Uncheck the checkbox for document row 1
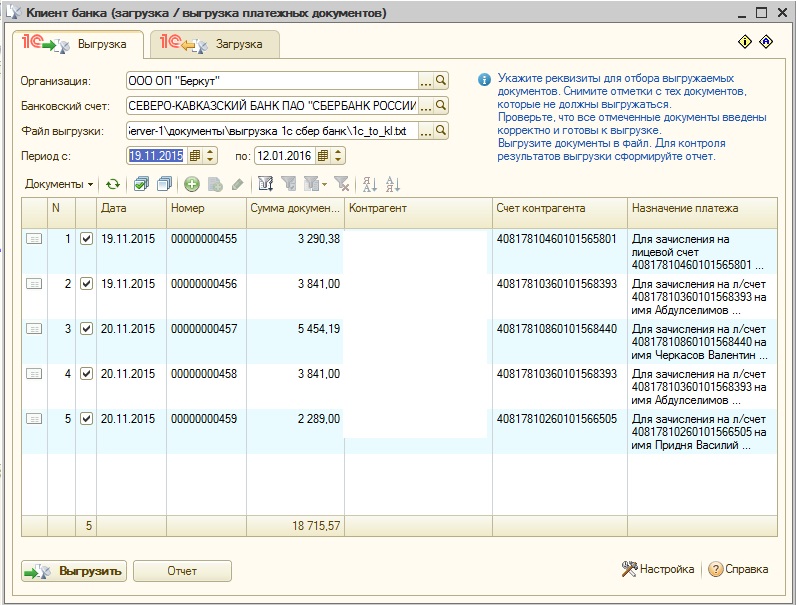This screenshot has width=796, height=605. pos(86,239)
